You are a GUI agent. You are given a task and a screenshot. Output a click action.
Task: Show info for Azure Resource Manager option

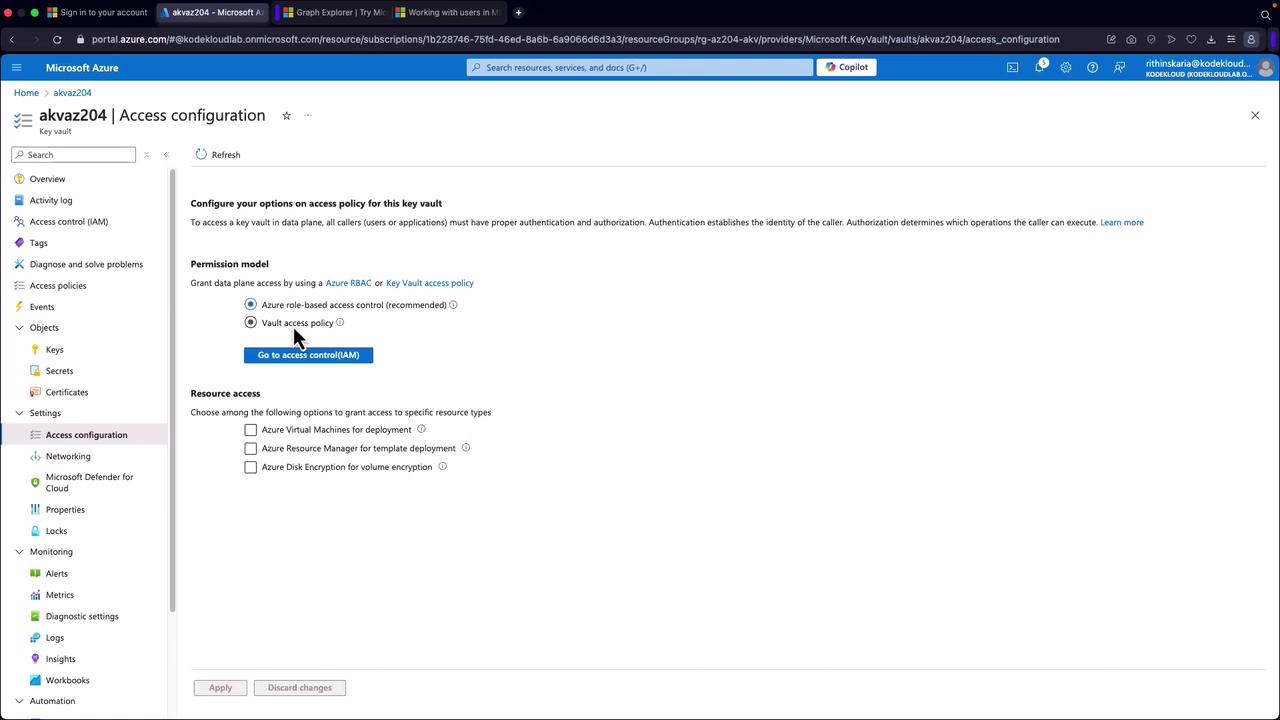[466, 448]
